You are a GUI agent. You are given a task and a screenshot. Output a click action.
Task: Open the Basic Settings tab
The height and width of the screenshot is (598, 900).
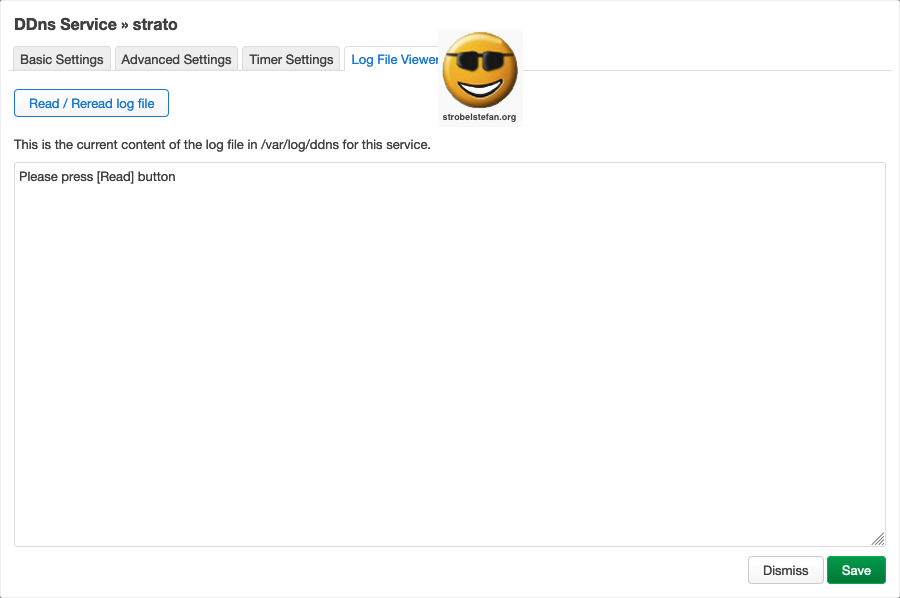click(x=62, y=59)
